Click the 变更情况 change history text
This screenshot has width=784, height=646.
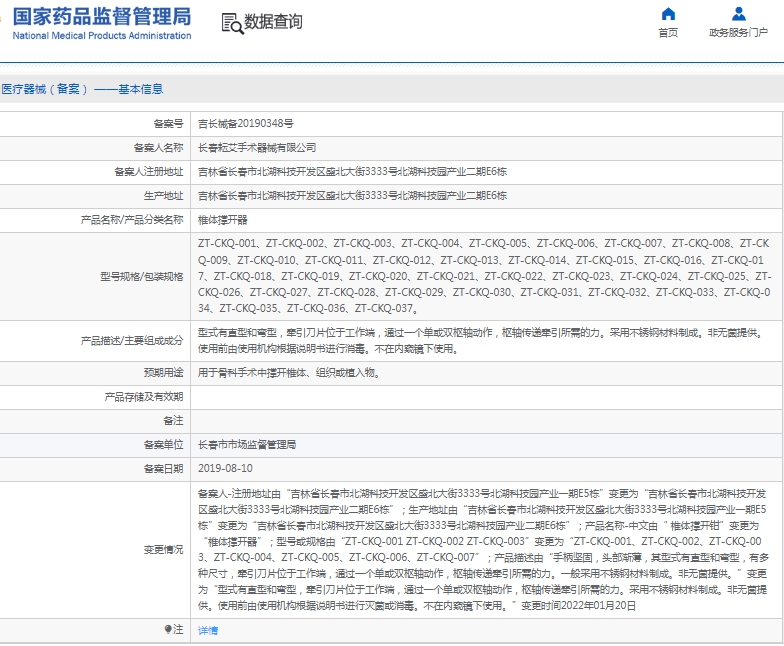(x=482, y=550)
